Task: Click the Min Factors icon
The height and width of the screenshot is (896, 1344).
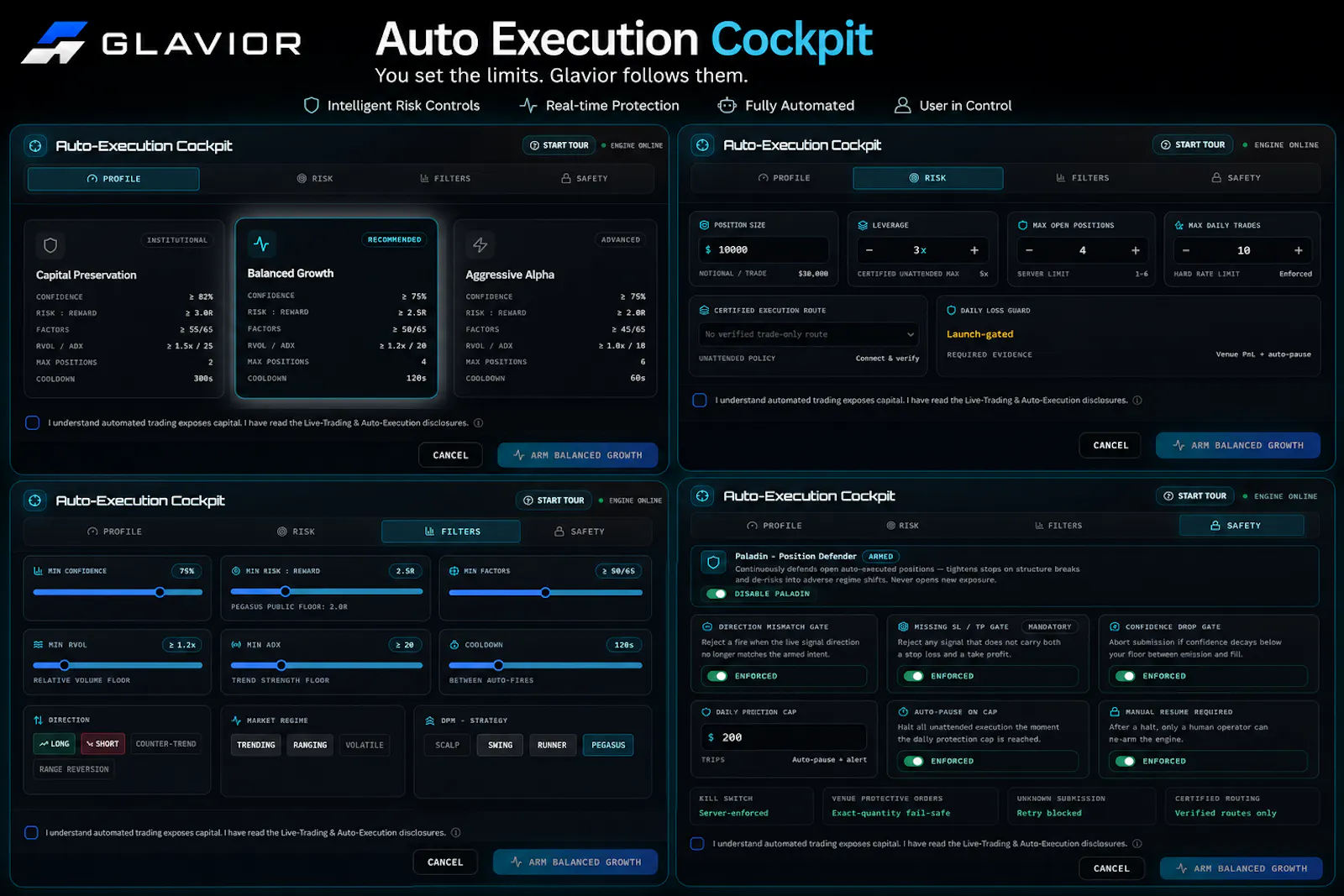Action: click(x=454, y=571)
